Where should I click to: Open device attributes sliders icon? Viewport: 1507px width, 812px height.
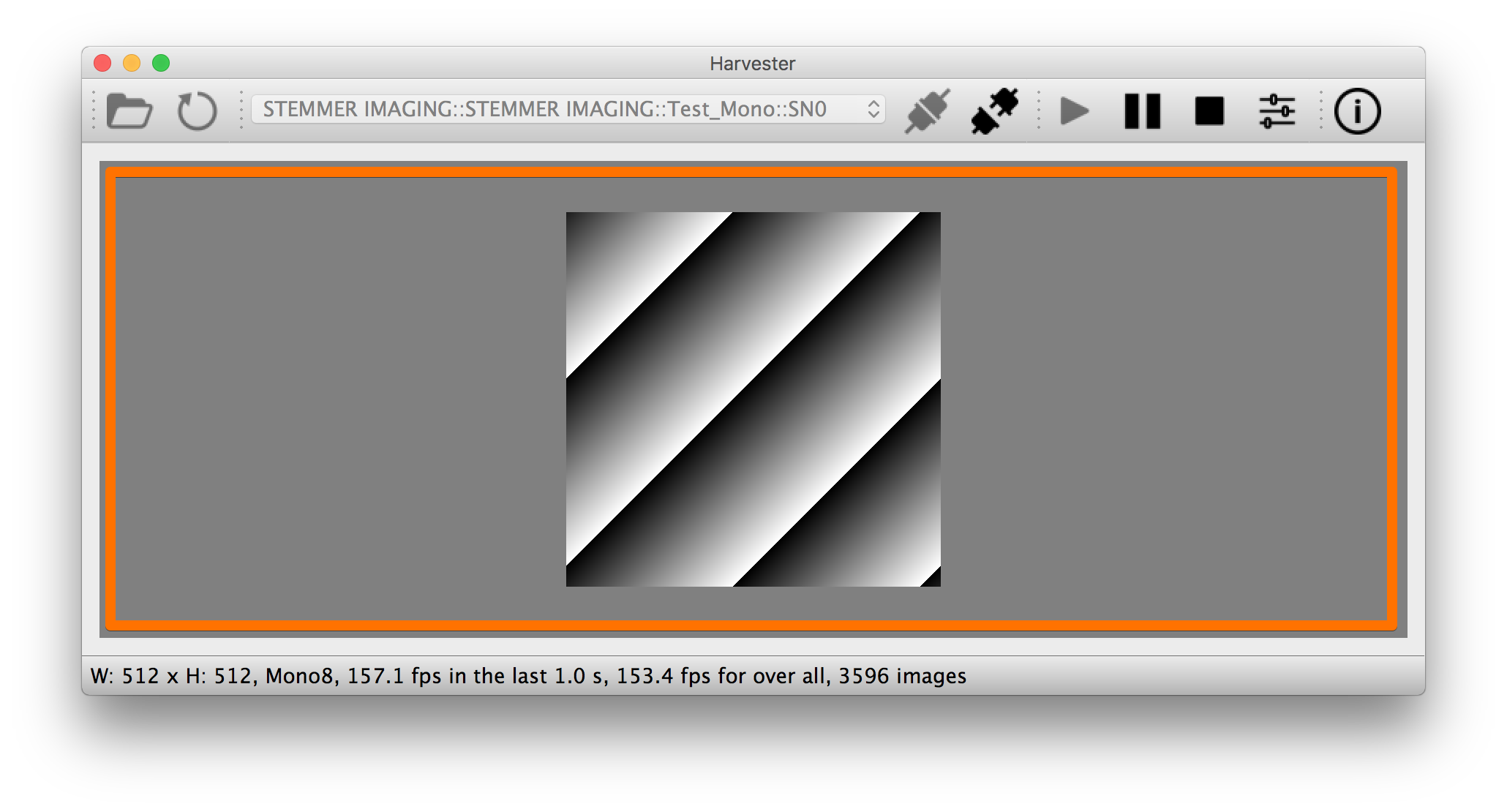[1277, 111]
